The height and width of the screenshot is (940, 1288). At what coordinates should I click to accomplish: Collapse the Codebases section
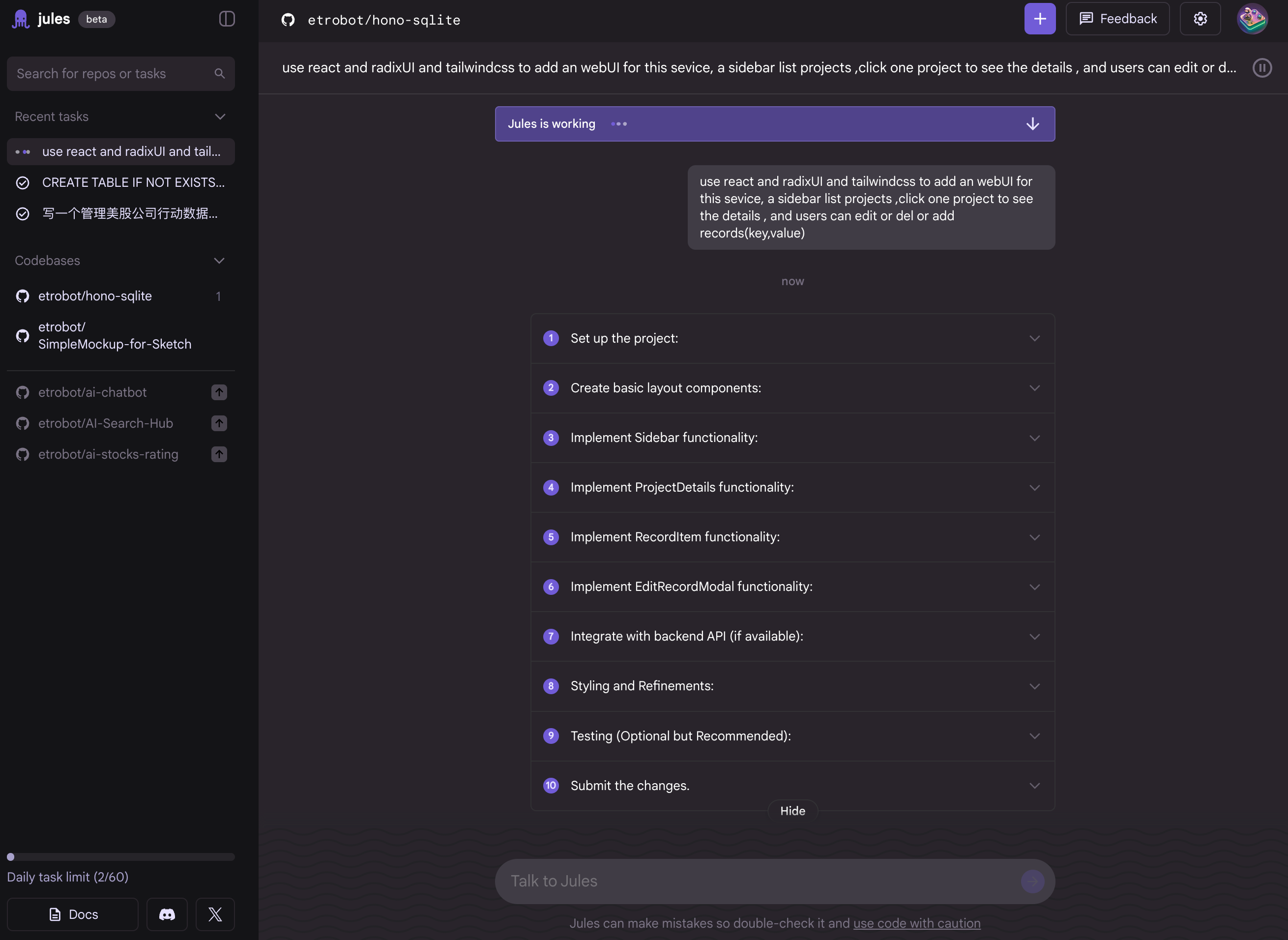[219, 261]
